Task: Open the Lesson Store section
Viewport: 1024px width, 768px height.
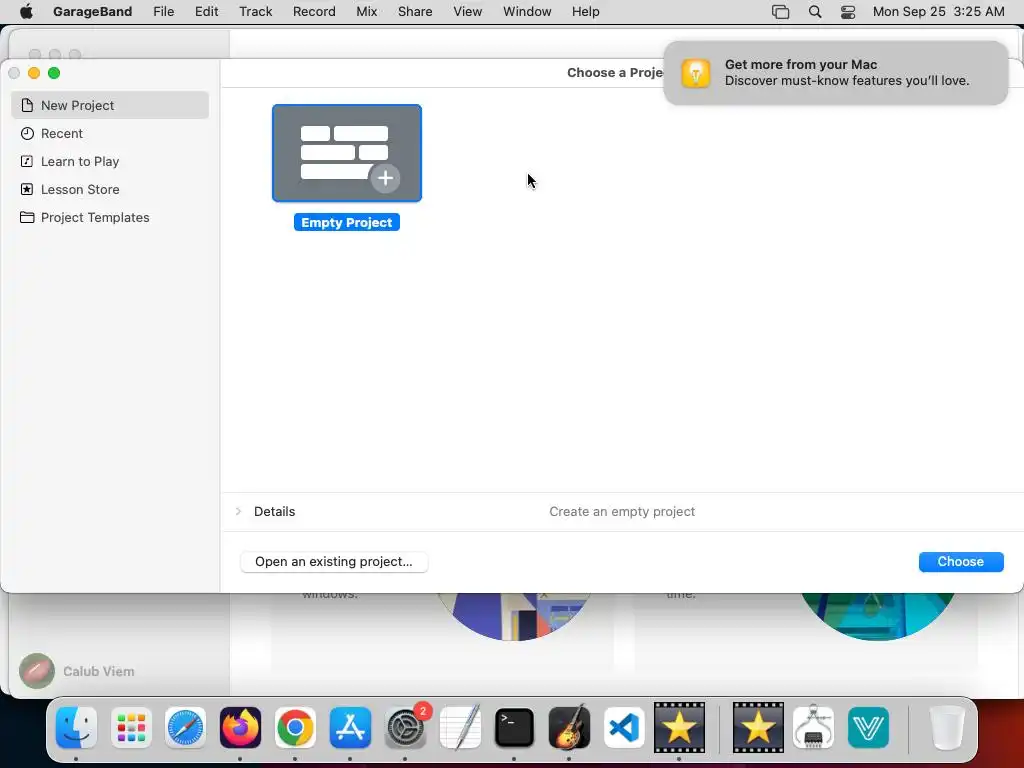Action: point(110,189)
